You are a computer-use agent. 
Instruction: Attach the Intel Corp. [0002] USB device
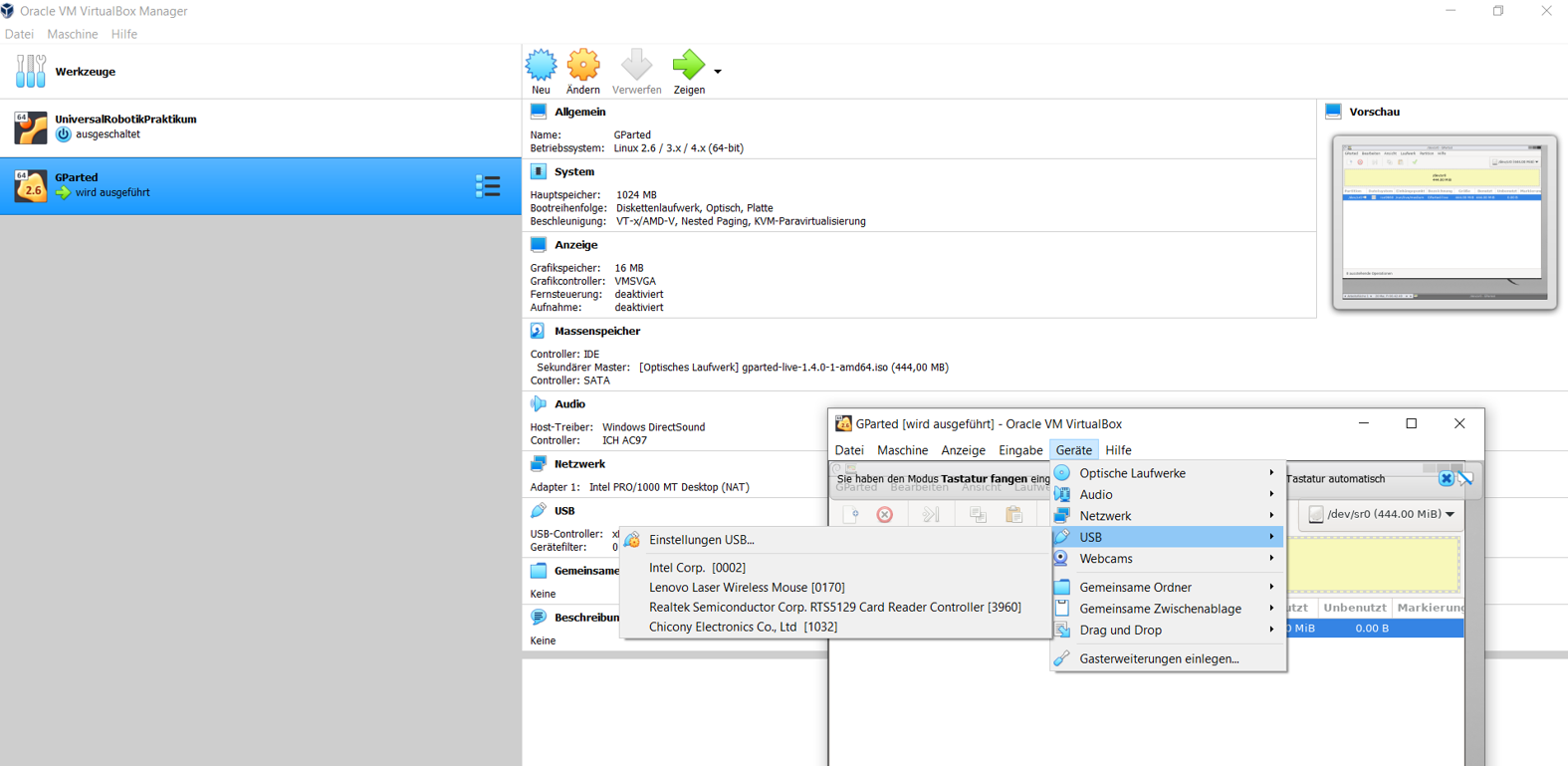(x=835, y=568)
